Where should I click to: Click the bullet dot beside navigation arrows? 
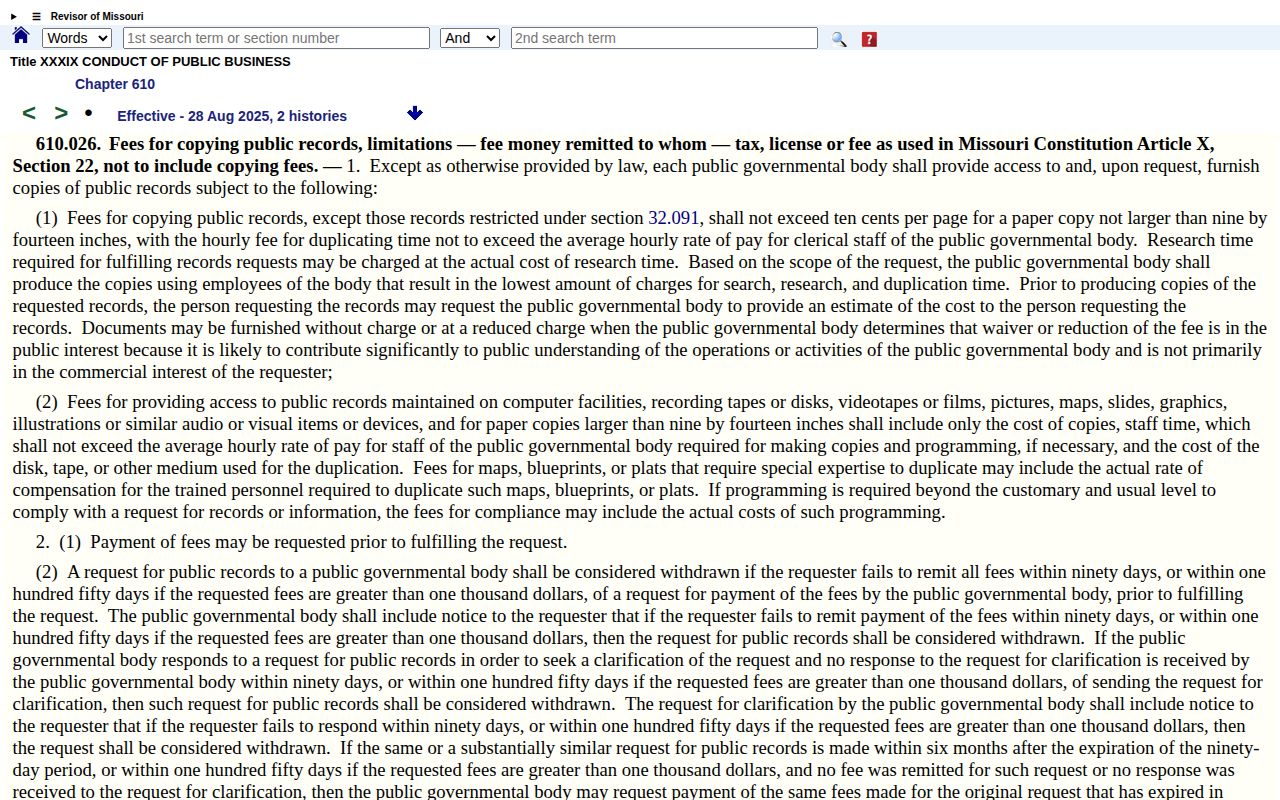(x=88, y=113)
